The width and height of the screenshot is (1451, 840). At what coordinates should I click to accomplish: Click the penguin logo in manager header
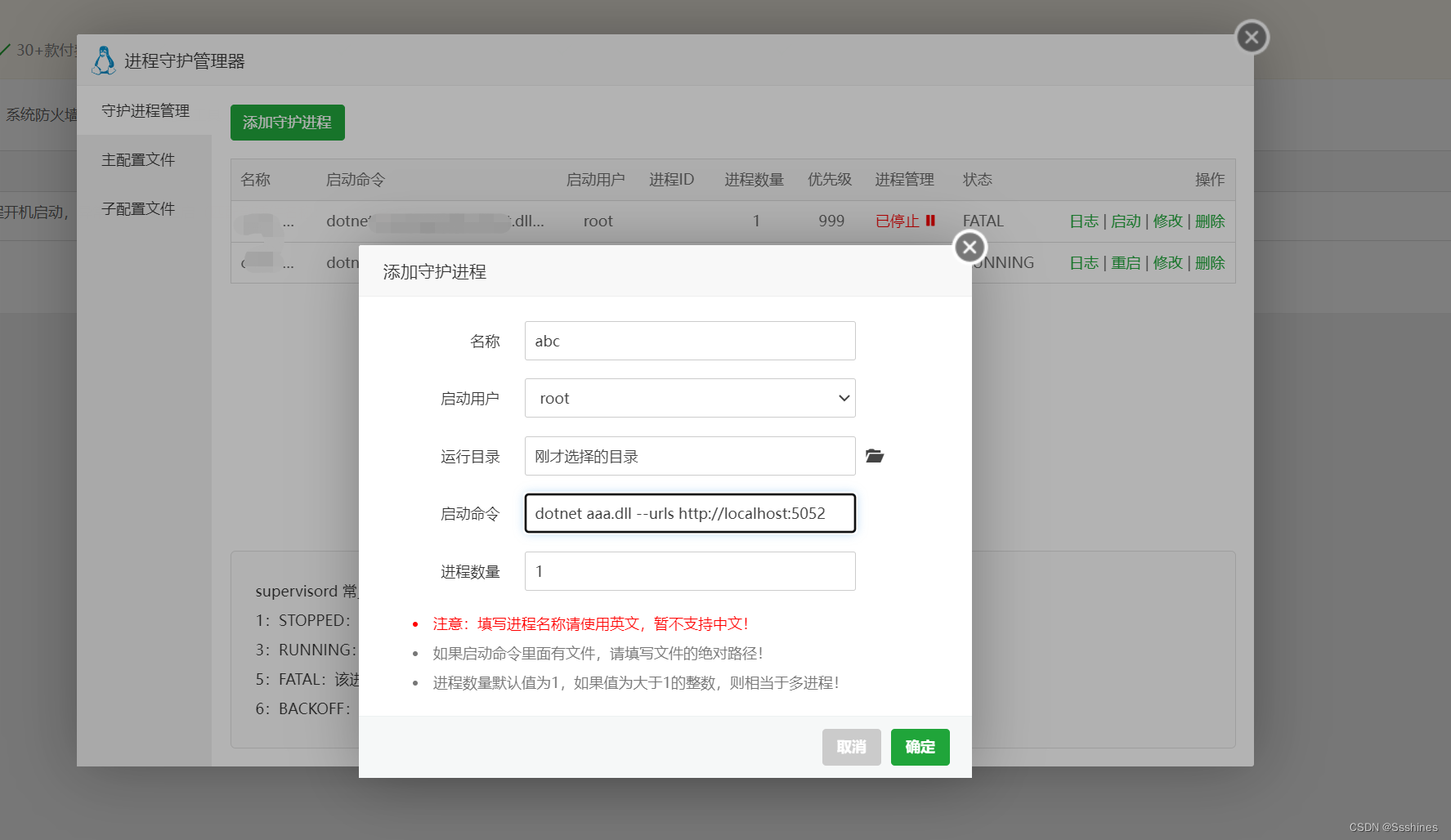[104, 60]
